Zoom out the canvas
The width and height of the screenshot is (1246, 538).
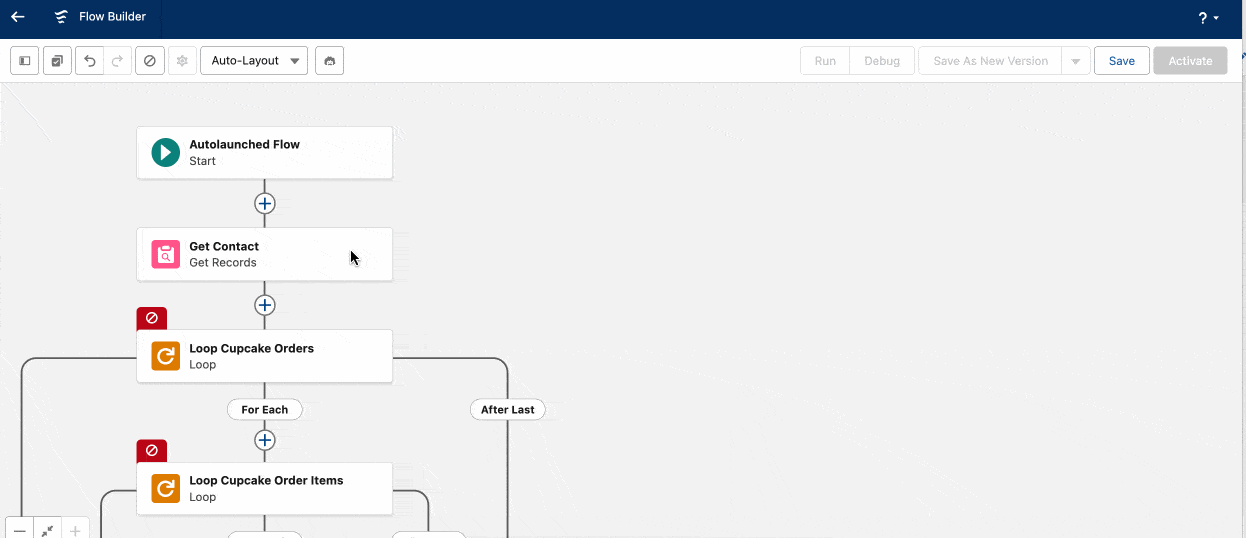tap(19, 530)
